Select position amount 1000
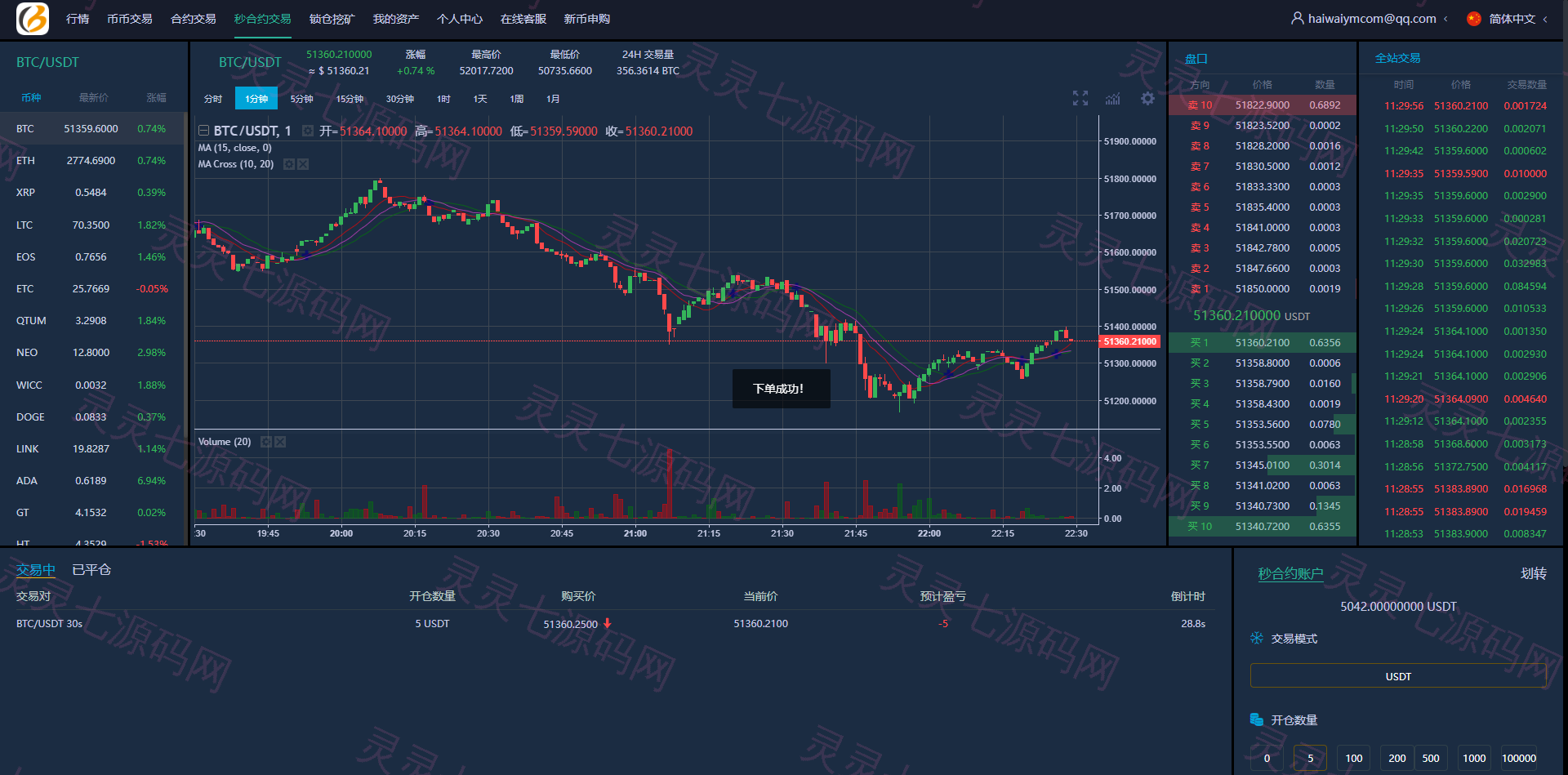 [1474, 758]
